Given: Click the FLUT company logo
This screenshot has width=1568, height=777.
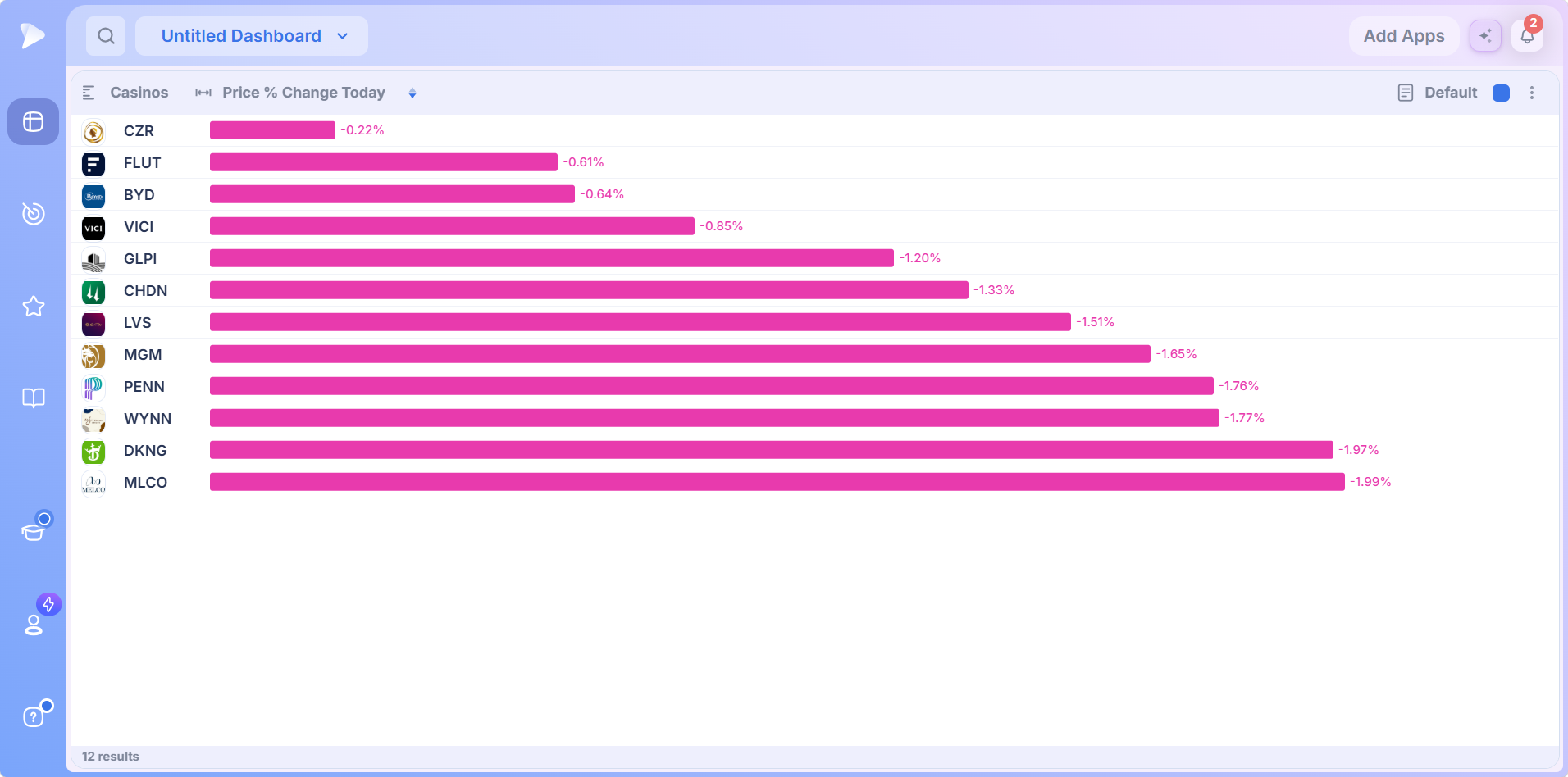Looking at the screenshot, I should tap(93, 163).
